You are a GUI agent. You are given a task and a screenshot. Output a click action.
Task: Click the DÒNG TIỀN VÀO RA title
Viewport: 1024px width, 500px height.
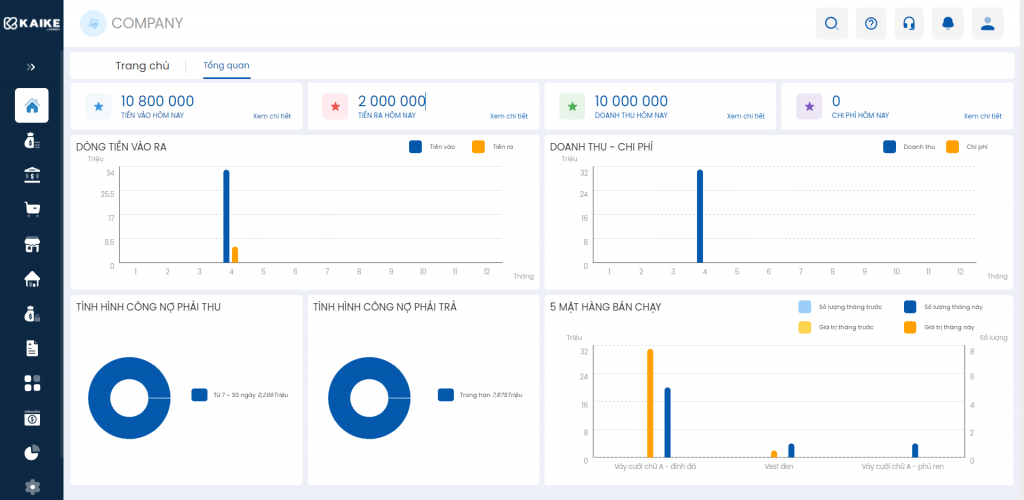[x=121, y=147]
